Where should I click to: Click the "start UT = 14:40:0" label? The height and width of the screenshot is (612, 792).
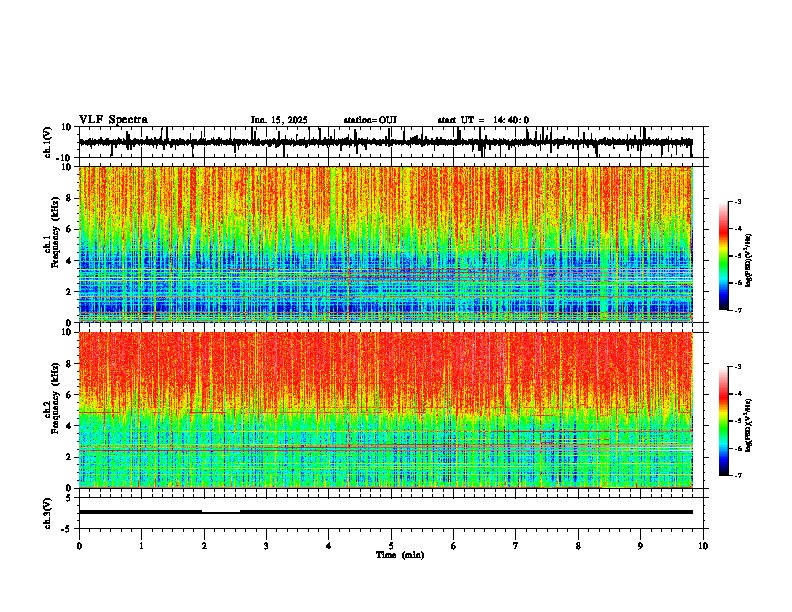pos(483,120)
